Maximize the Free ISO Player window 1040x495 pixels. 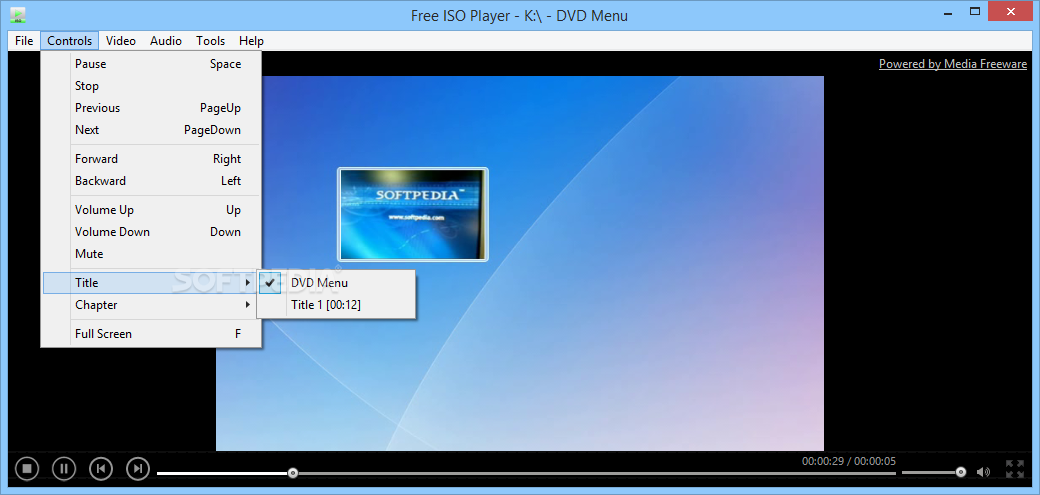pos(974,11)
